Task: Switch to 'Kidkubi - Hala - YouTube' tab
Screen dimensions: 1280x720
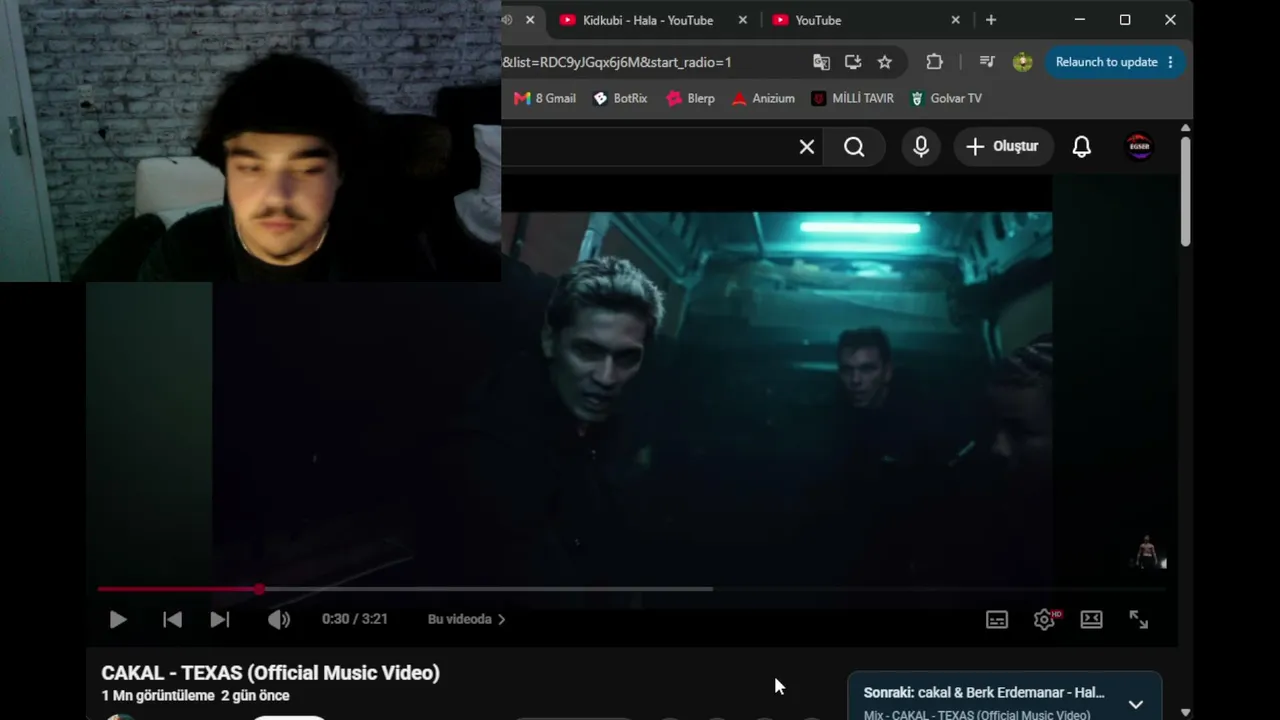Action: [648, 20]
